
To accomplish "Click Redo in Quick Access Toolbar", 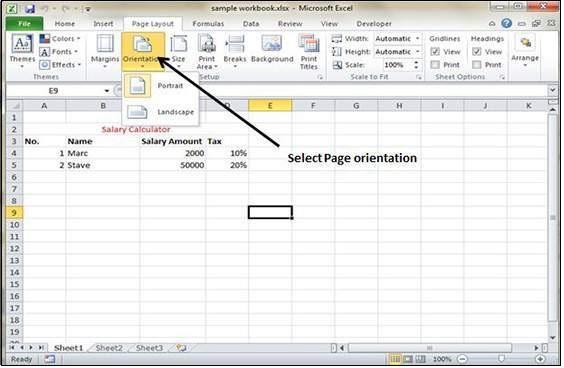I will point(65,8).
